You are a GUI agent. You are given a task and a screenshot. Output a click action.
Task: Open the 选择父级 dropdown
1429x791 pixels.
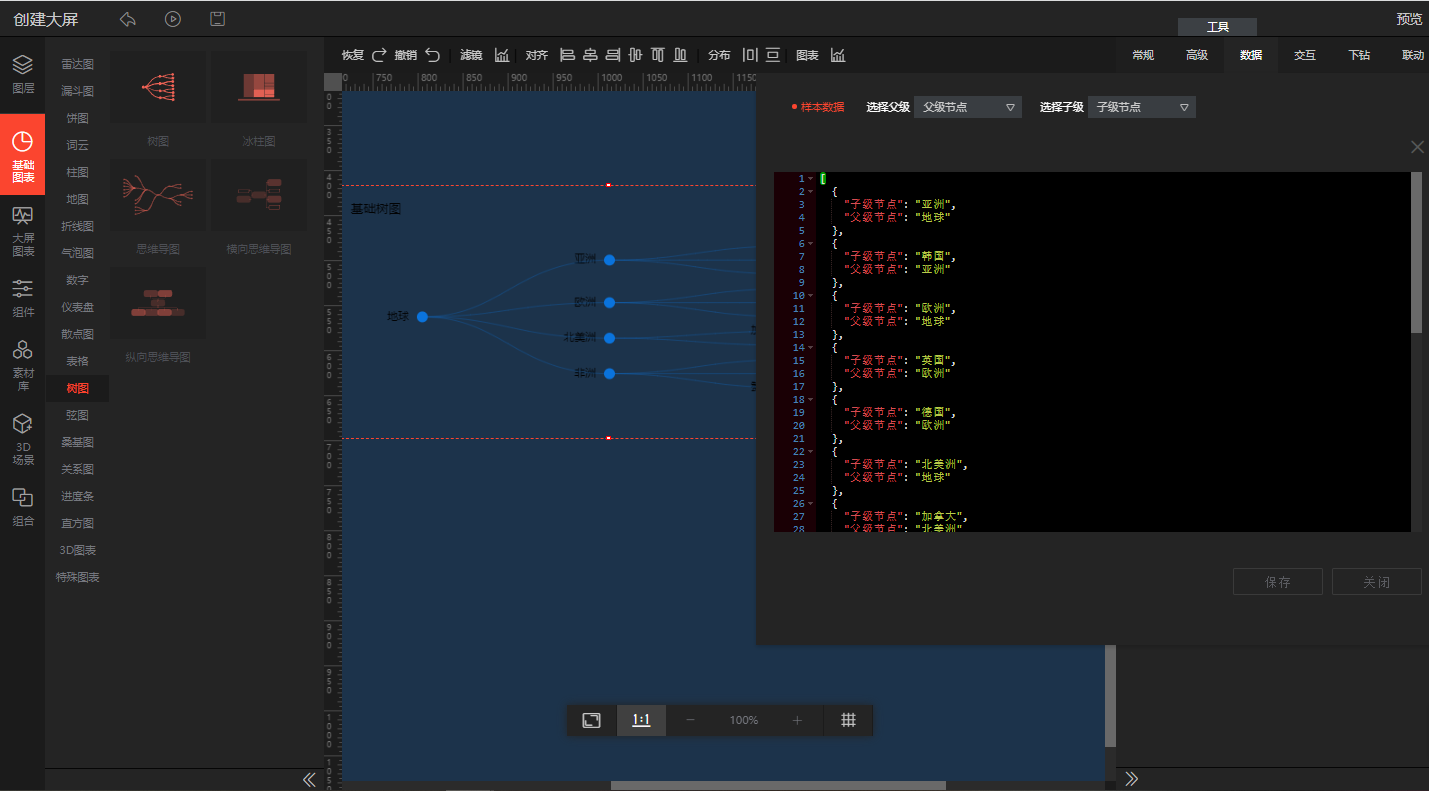click(x=968, y=107)
